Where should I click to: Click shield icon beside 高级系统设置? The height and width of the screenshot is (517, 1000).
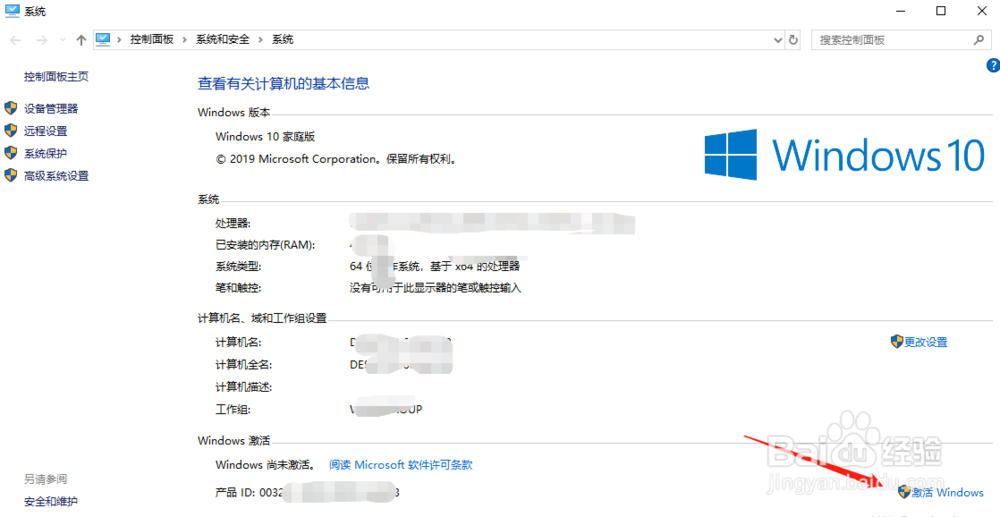coord(10,175)
